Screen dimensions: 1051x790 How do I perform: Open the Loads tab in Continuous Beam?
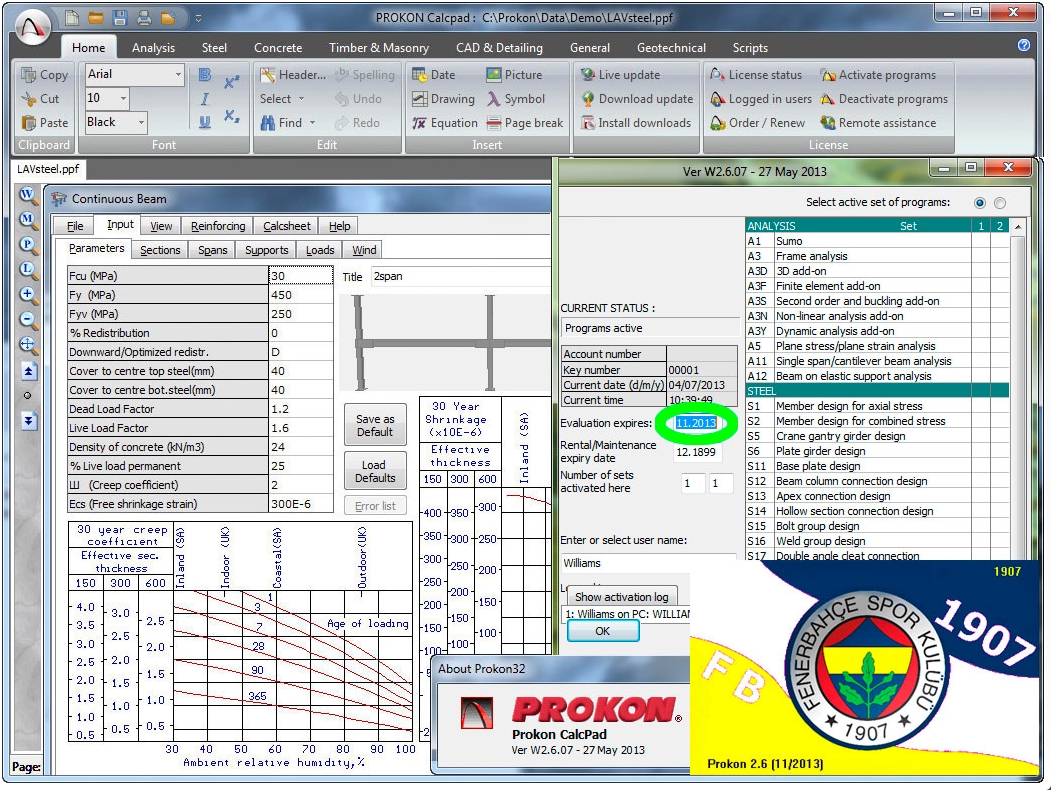320,250
